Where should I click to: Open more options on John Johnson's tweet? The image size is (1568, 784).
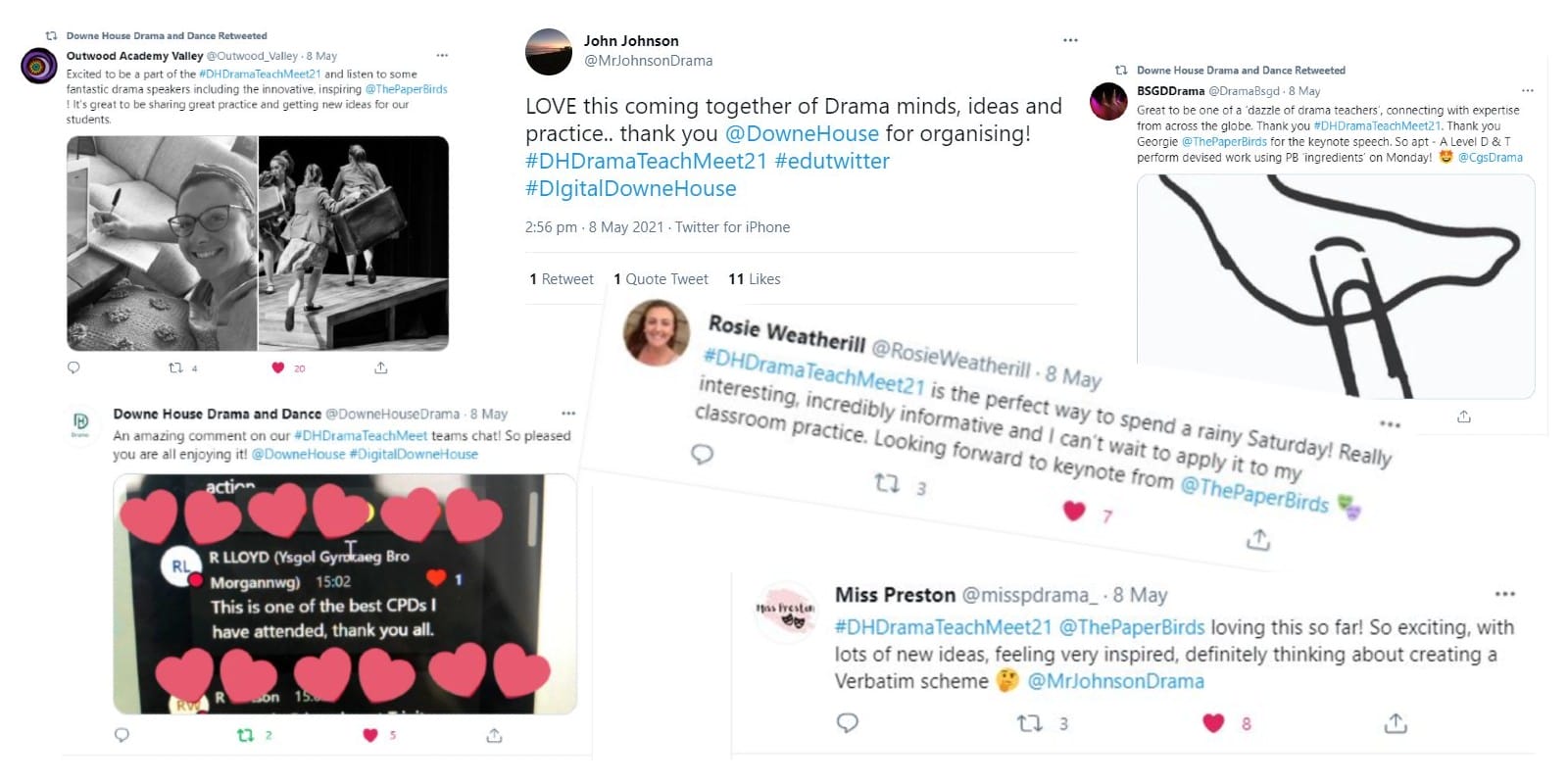coord(1070,40)
